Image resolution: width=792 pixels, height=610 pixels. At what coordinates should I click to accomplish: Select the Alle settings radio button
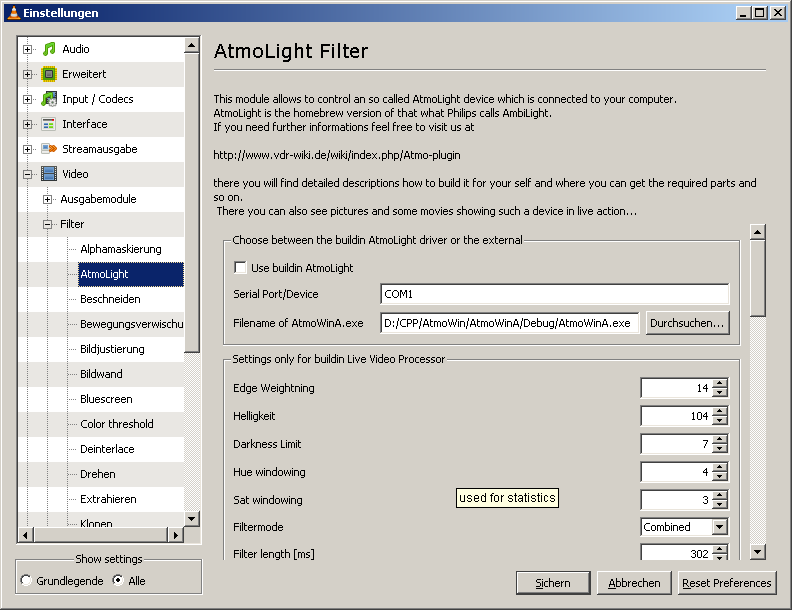tap(118, 581)
